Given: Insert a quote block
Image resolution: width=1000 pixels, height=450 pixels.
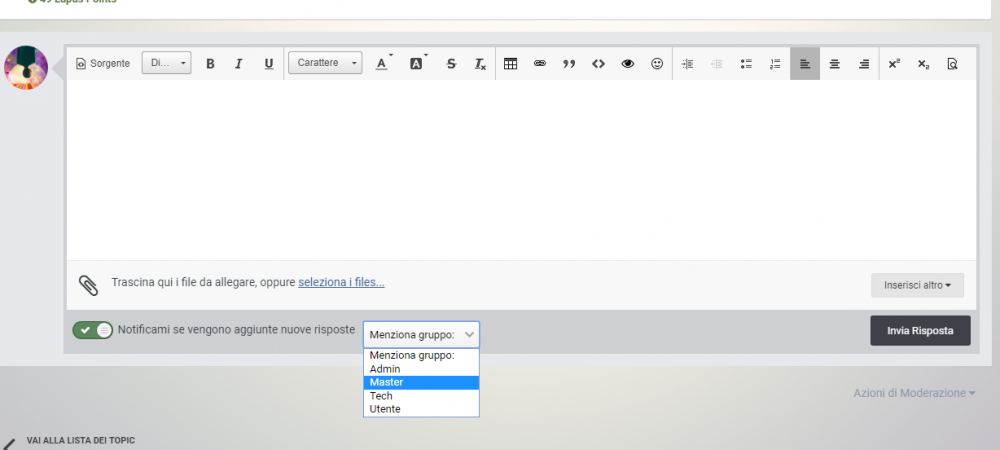Looking at the screenshot, I should click(569, 64).
